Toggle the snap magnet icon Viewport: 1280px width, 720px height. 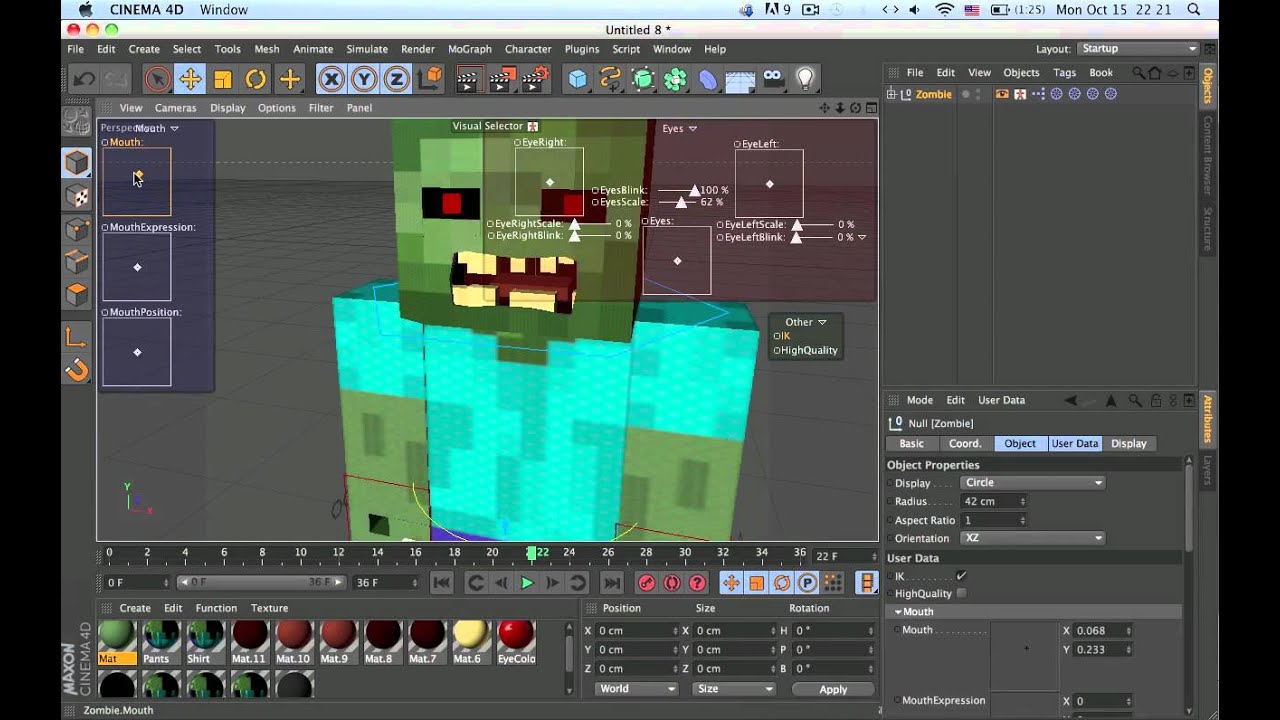(77, 371)
